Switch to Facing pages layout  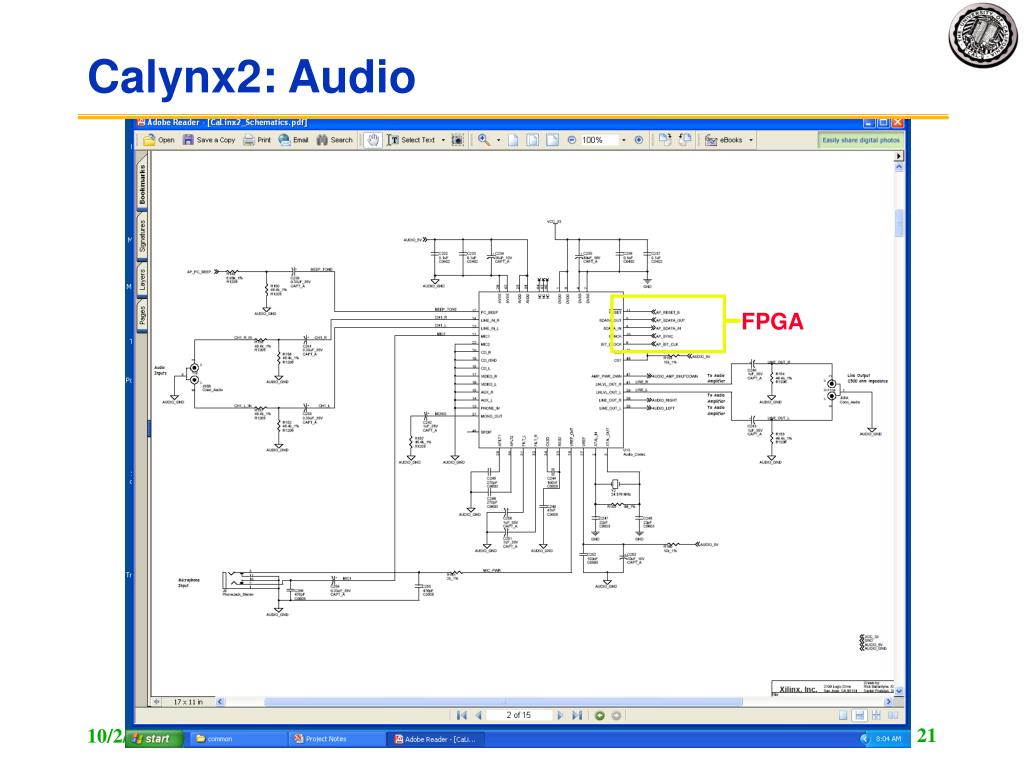click(892, 716)
